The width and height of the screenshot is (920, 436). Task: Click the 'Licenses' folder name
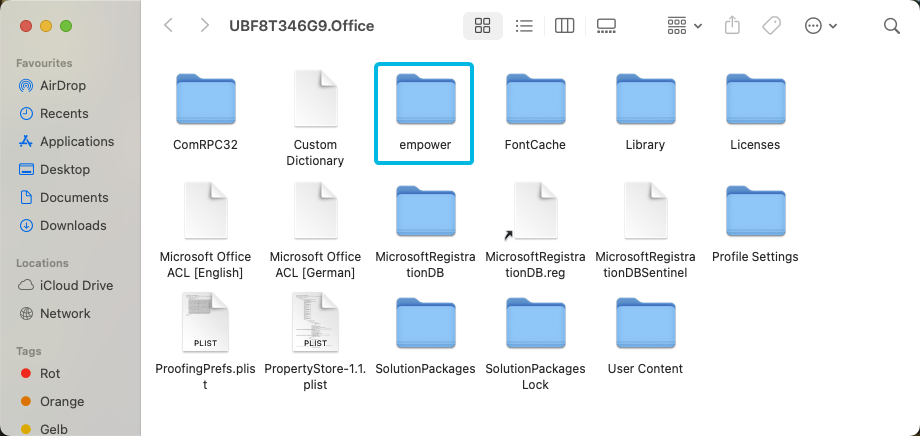[755, 145]
